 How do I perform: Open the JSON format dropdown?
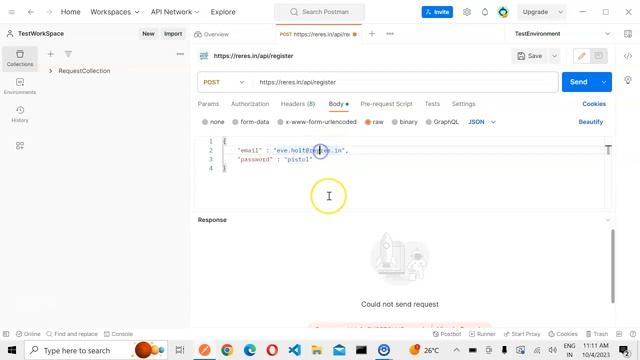(x=482, y=122)
